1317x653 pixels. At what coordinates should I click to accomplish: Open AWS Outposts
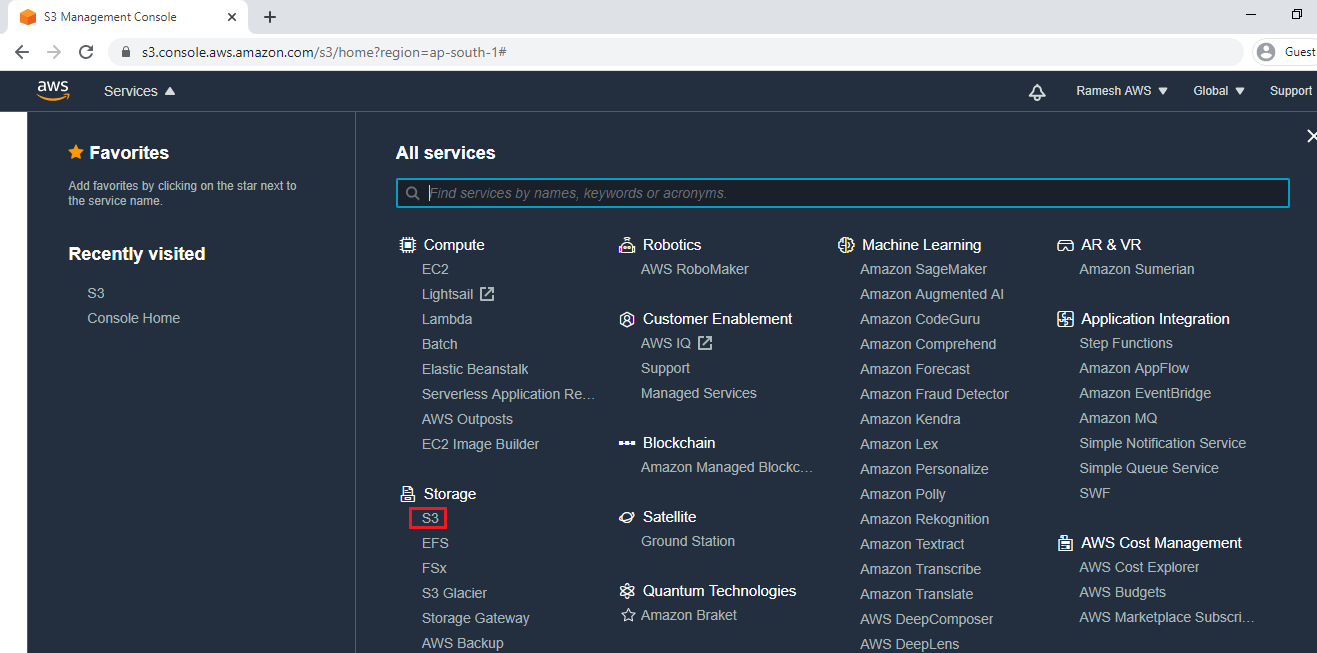467,419
